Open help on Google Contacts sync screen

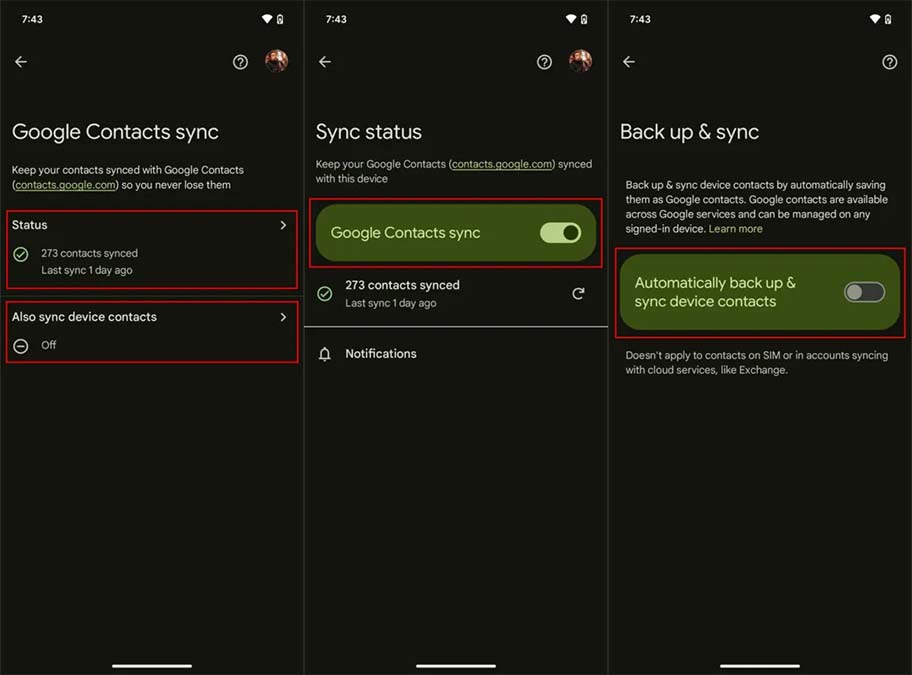pyautogui.click(x=240, y=62)
